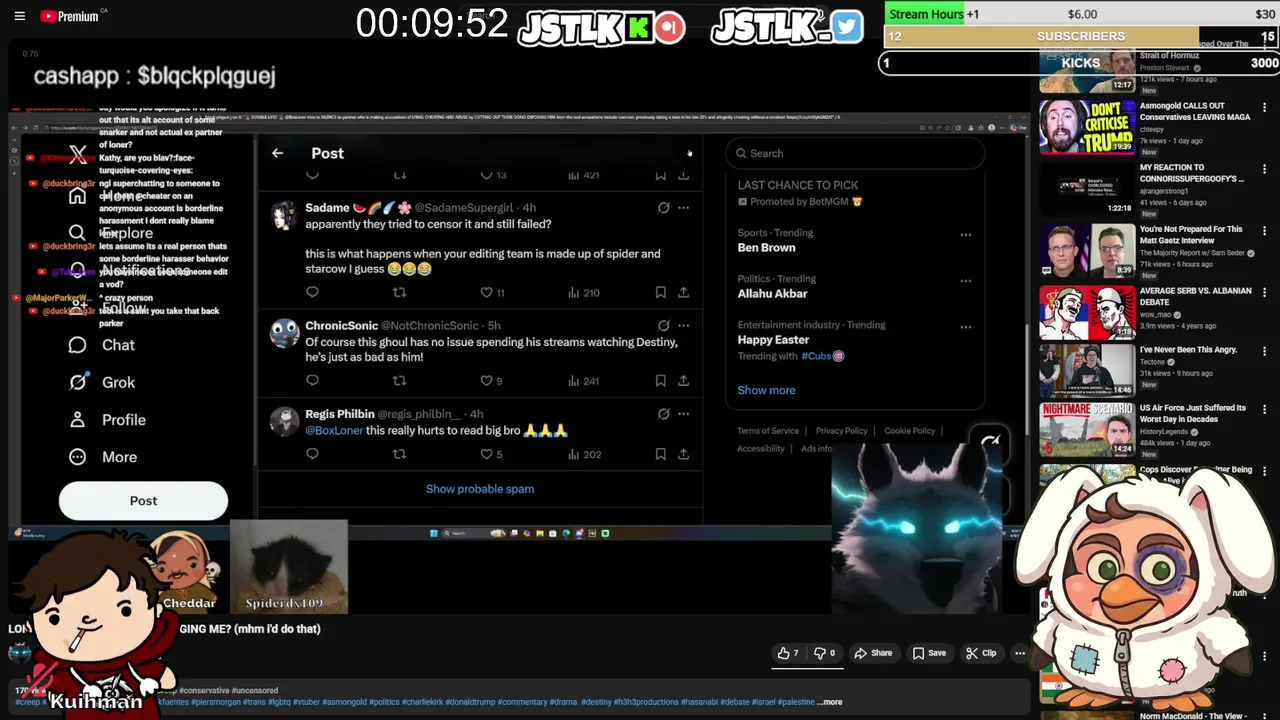Open Profile in the X sidebar

tap(107, 420)
